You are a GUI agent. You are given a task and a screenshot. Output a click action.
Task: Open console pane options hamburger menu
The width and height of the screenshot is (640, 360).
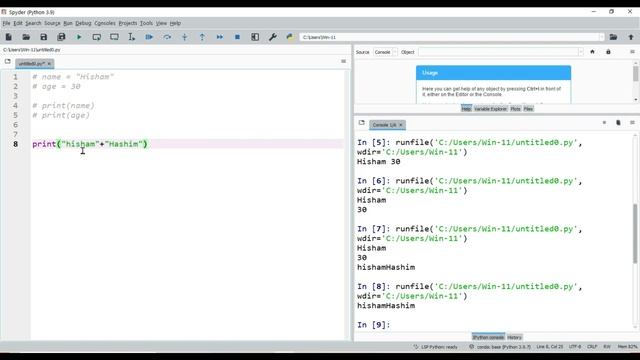pos(632,122)
